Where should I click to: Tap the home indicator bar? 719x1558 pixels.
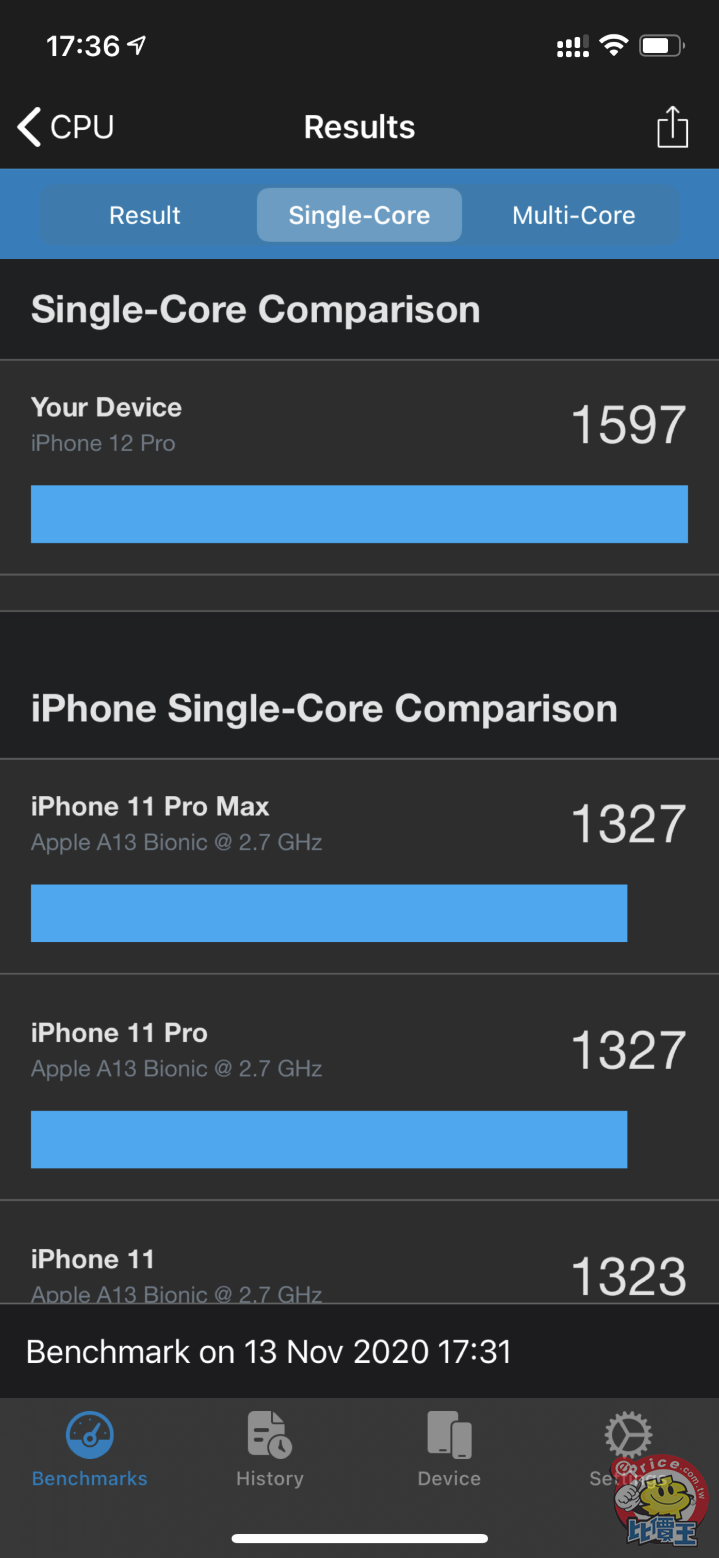(x=359, y=1538)
